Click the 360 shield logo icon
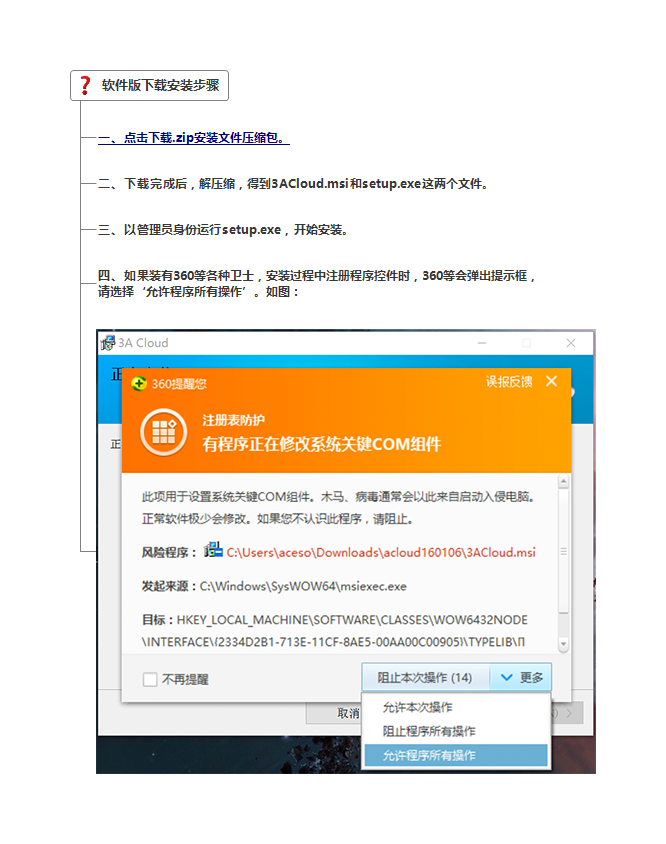The width and height of the screenshot is (666, 844). 139,383
